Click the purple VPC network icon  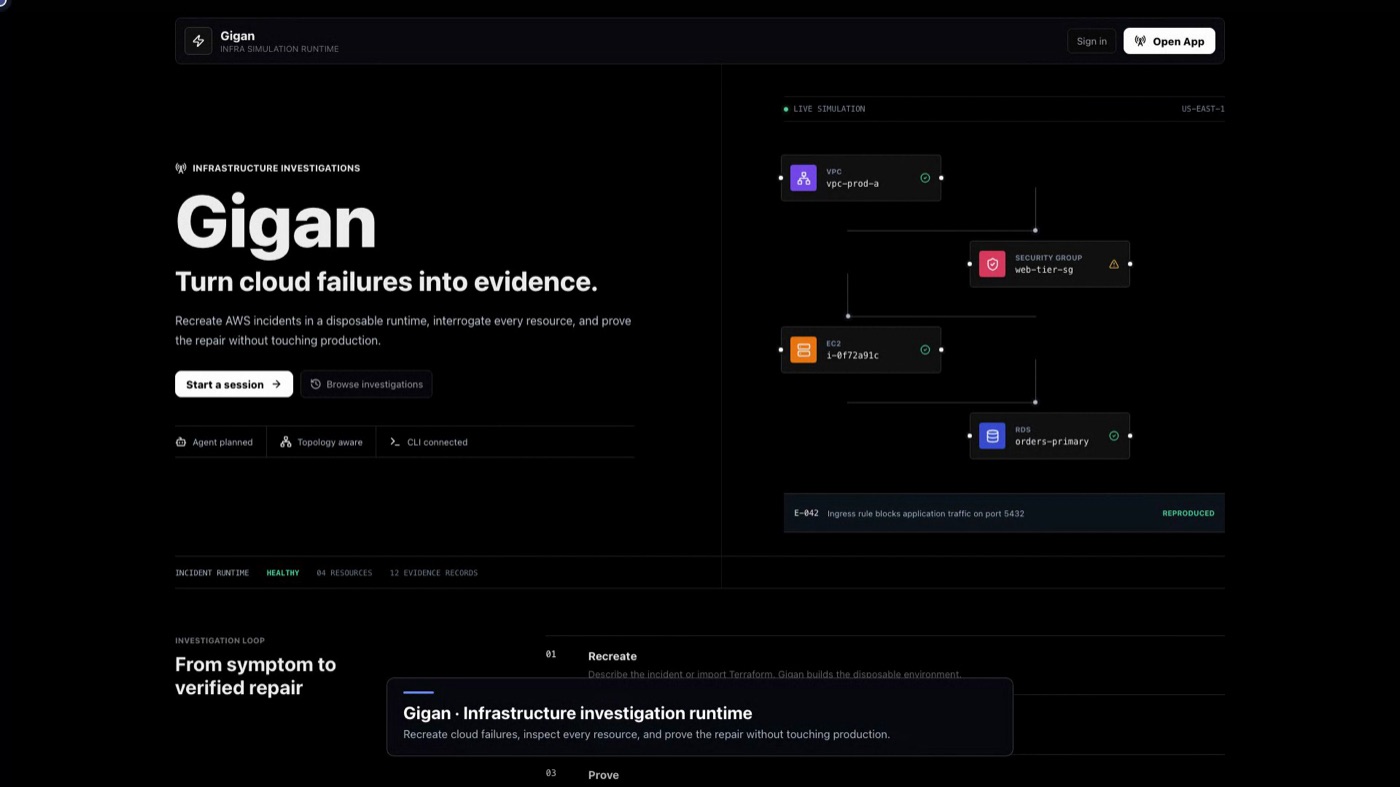tap(803, 178)
